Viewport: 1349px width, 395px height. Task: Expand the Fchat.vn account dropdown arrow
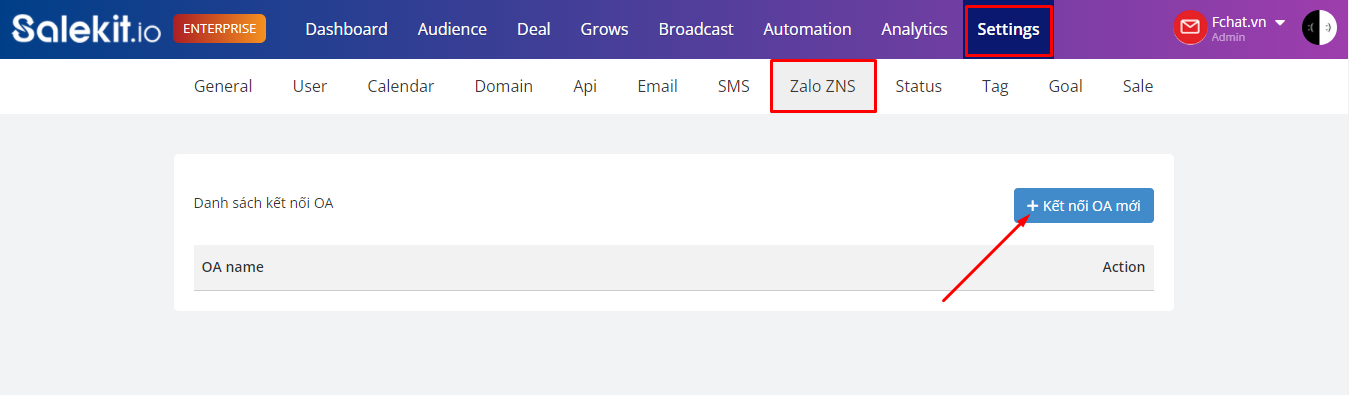pos(1279,22)
